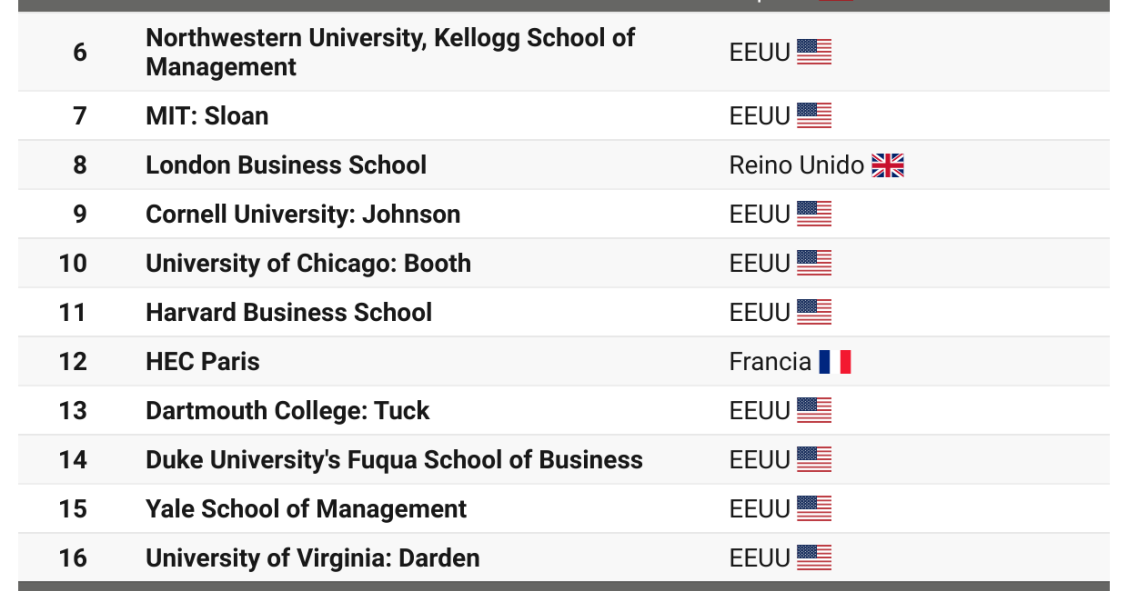Click the US flag in Harvard Business School row

[x=814, y=312]
